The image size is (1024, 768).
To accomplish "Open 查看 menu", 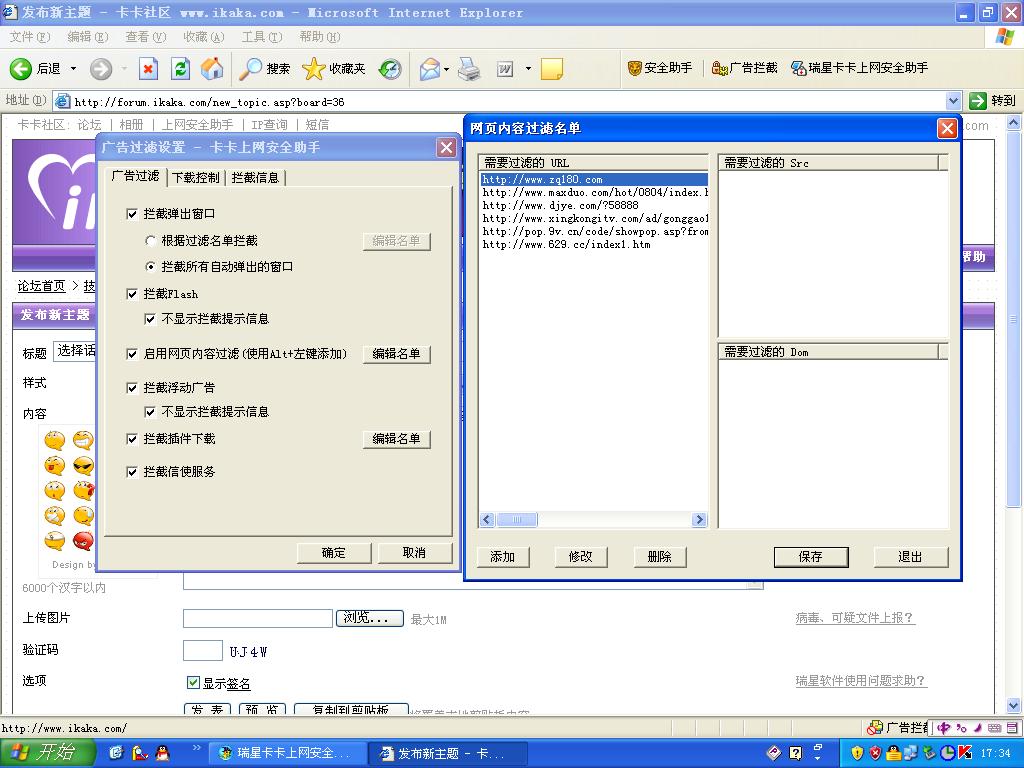I will [146, 37].
